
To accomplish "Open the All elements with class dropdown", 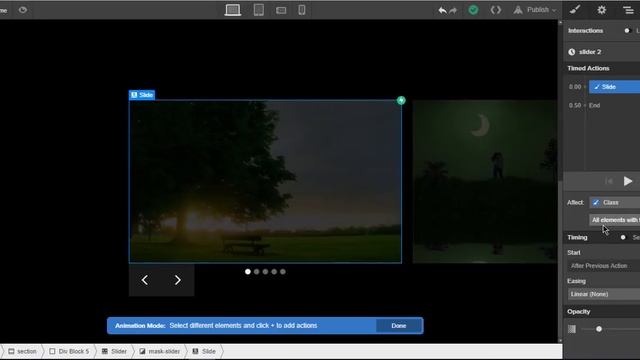I will pos(614,220).
